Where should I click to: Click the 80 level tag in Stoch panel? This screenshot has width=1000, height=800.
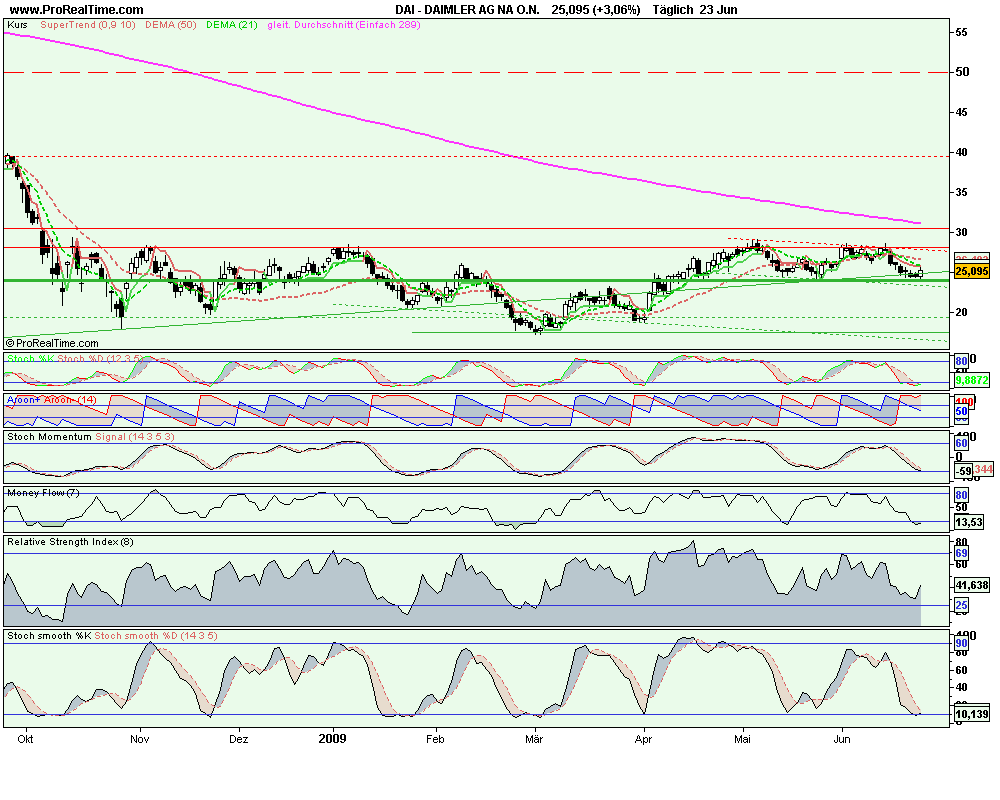961,361
